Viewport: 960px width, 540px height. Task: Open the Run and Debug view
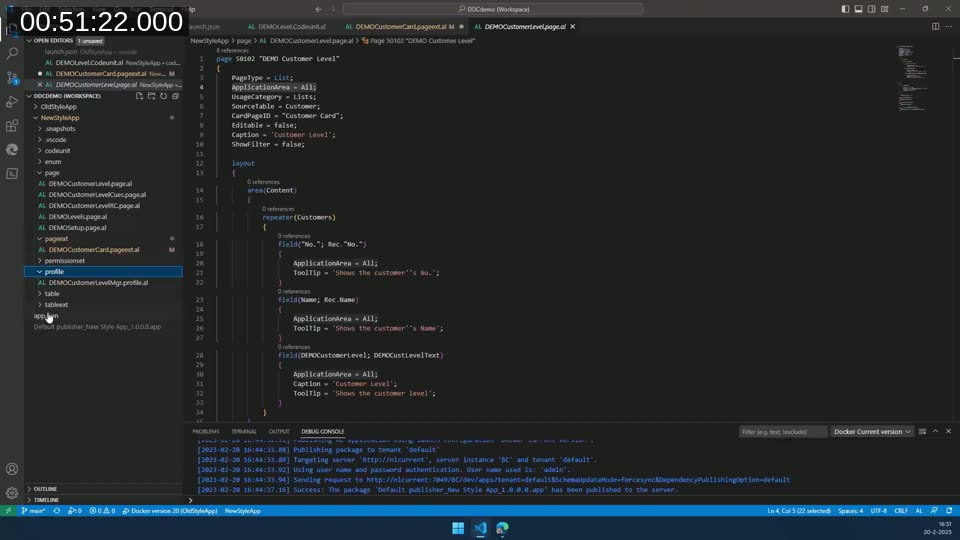(x=12, y=102)
